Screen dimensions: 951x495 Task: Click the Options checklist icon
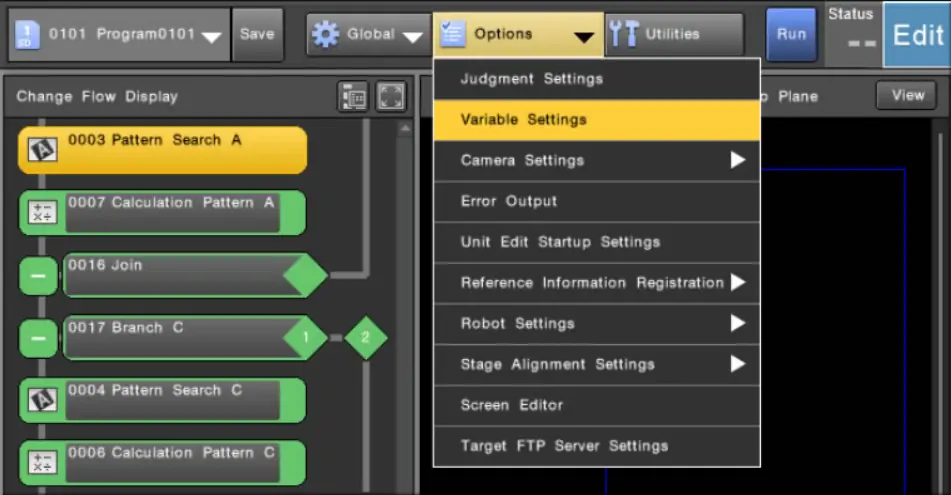(x=452, y=34)
